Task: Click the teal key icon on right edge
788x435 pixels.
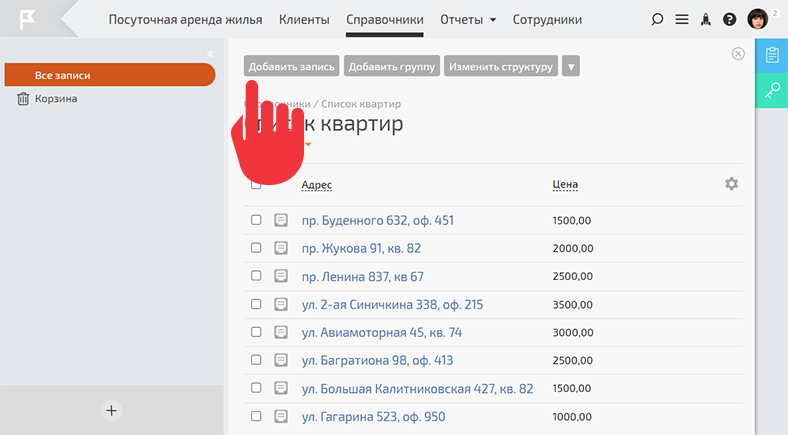Action: click(x=772, y=91)
